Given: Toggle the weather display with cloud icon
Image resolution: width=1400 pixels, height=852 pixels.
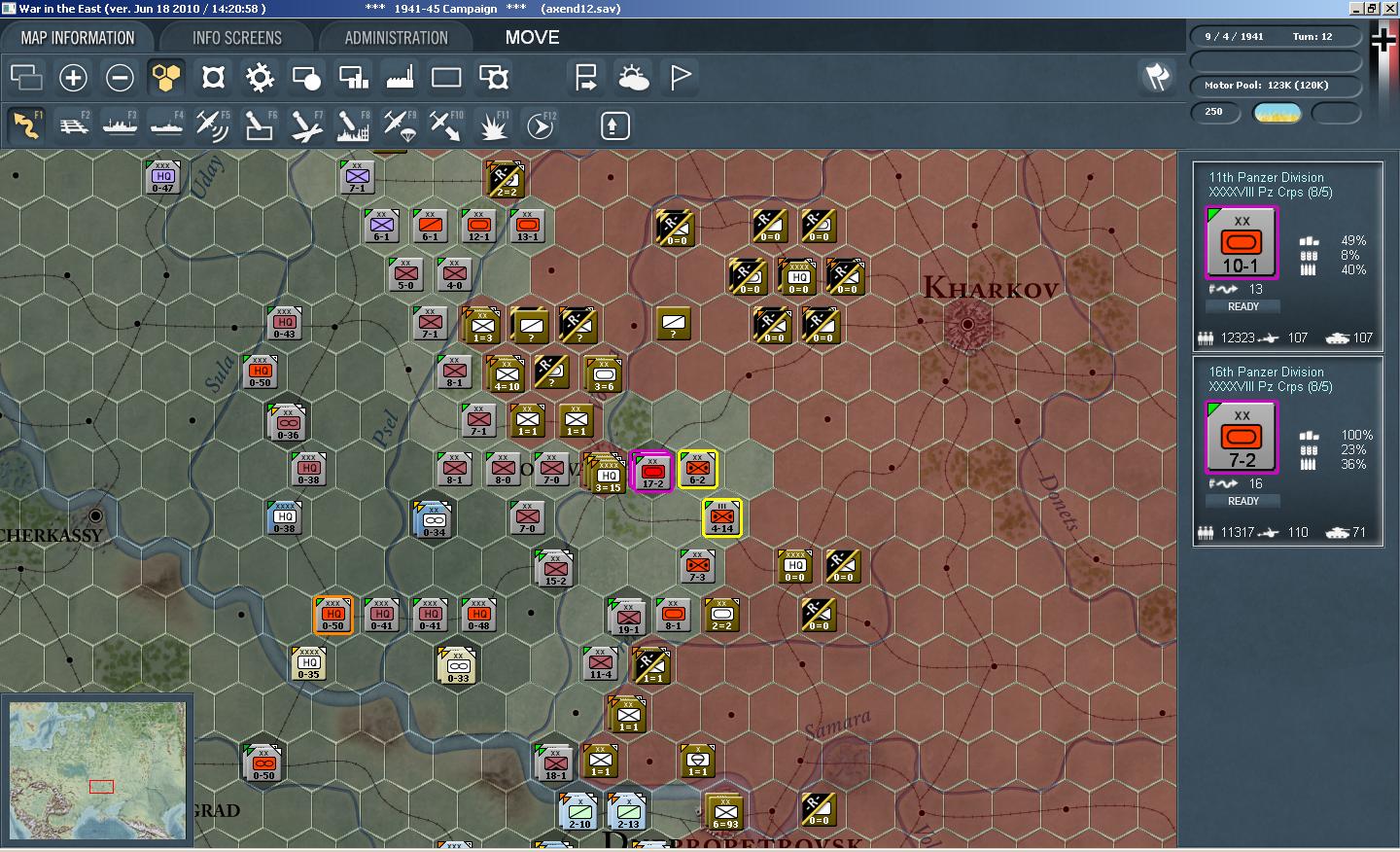Looking at the screenshot, I should click(634, 77).
